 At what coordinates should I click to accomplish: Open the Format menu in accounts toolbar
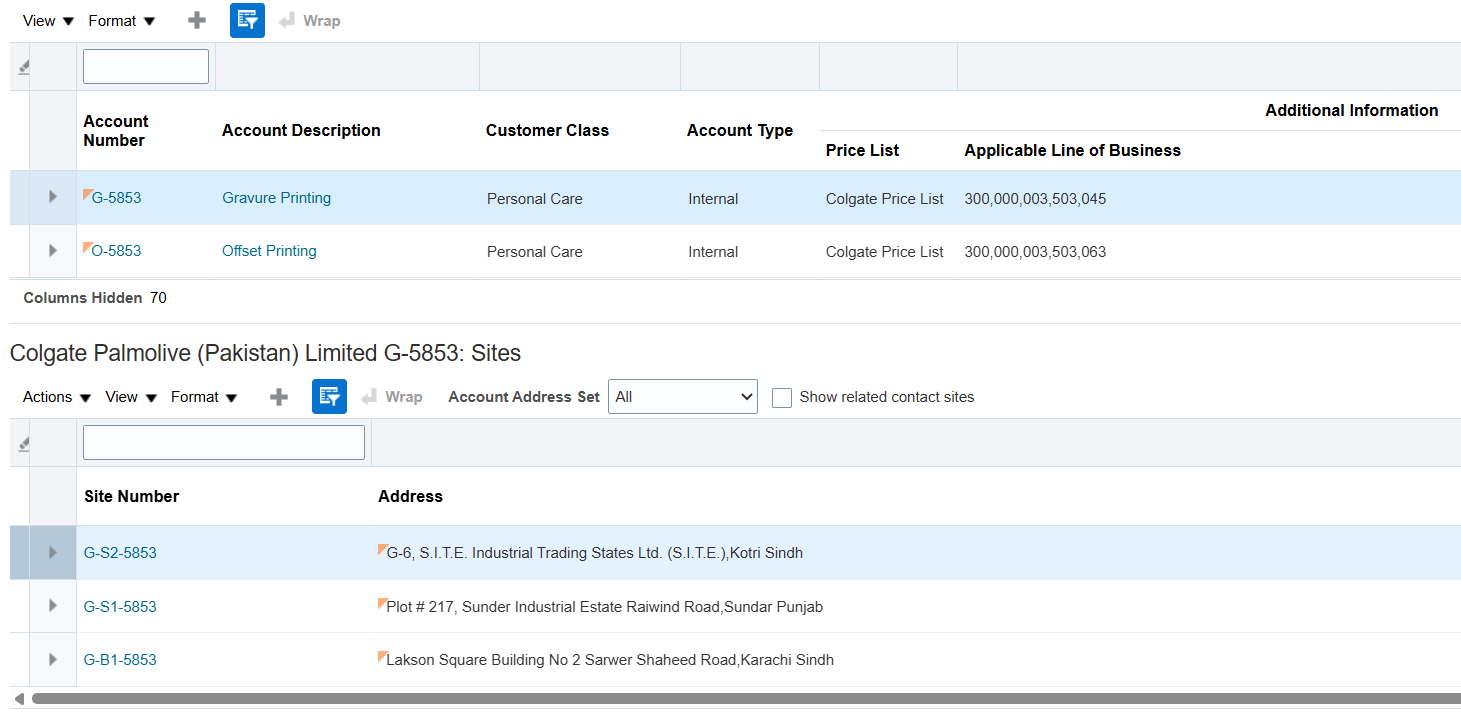(122, 20)
